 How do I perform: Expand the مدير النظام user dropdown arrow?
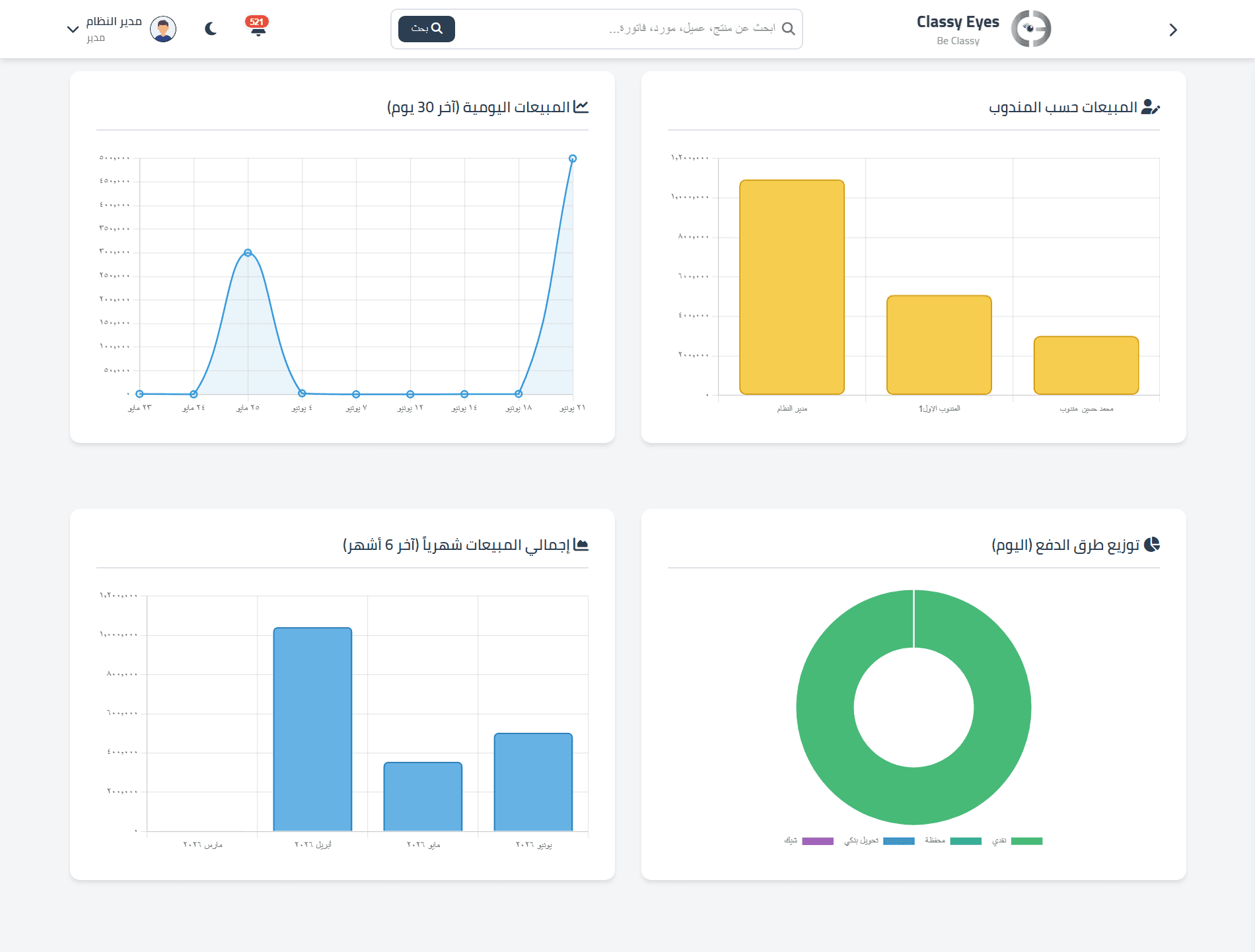click(x=73, y=29)
